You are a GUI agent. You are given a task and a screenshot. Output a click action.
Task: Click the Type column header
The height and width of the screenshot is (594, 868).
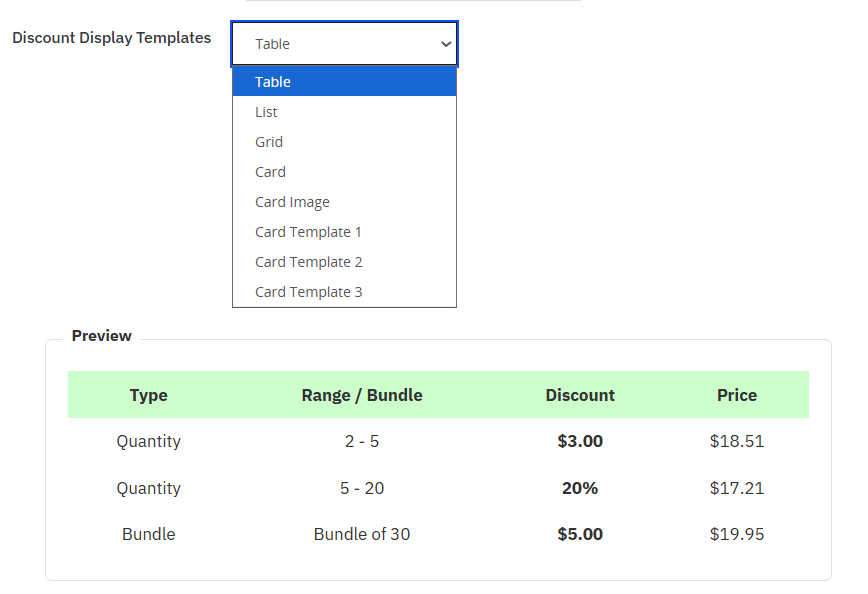(148, 395)
